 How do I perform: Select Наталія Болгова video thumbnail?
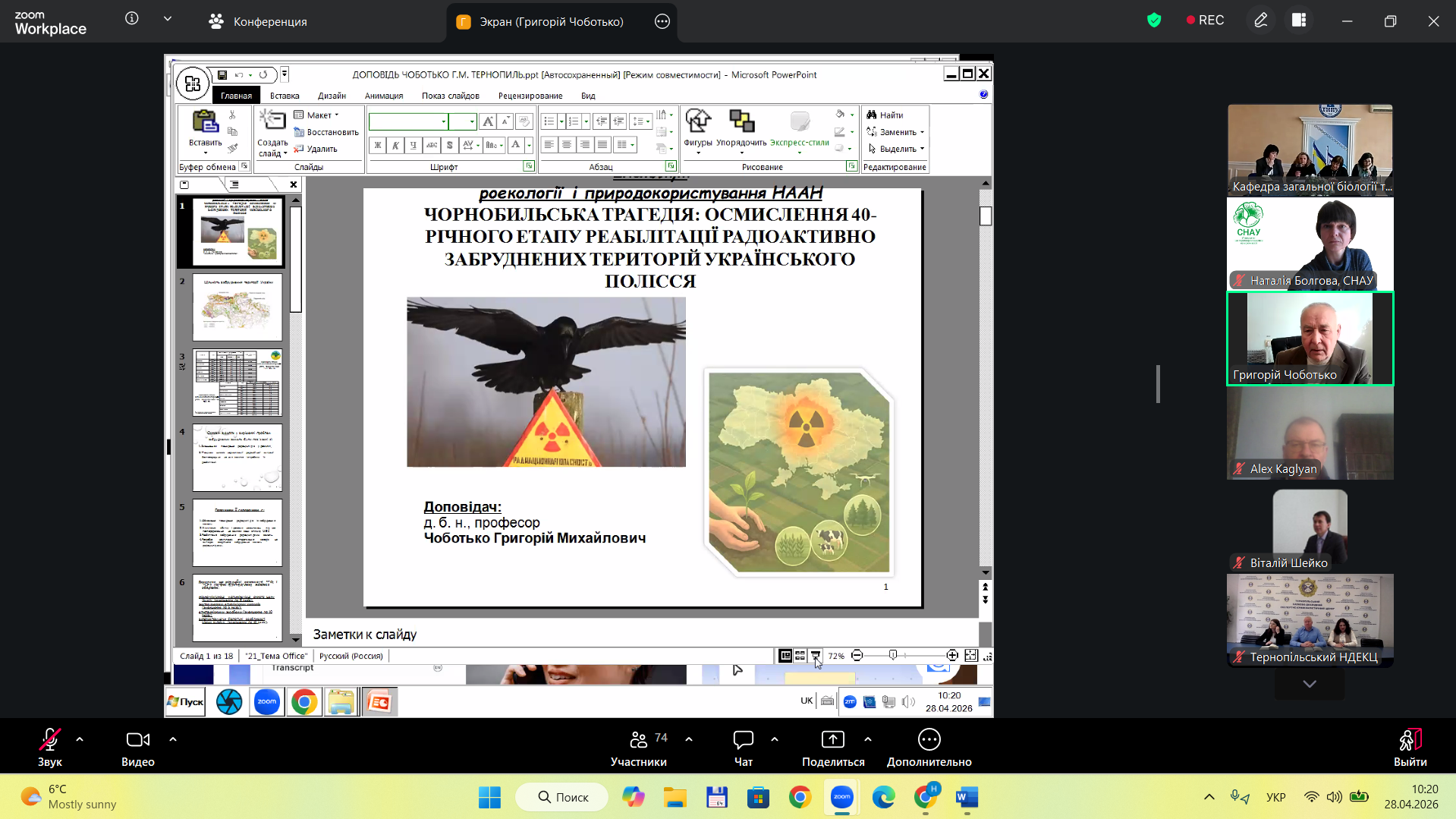[1310, 244]
